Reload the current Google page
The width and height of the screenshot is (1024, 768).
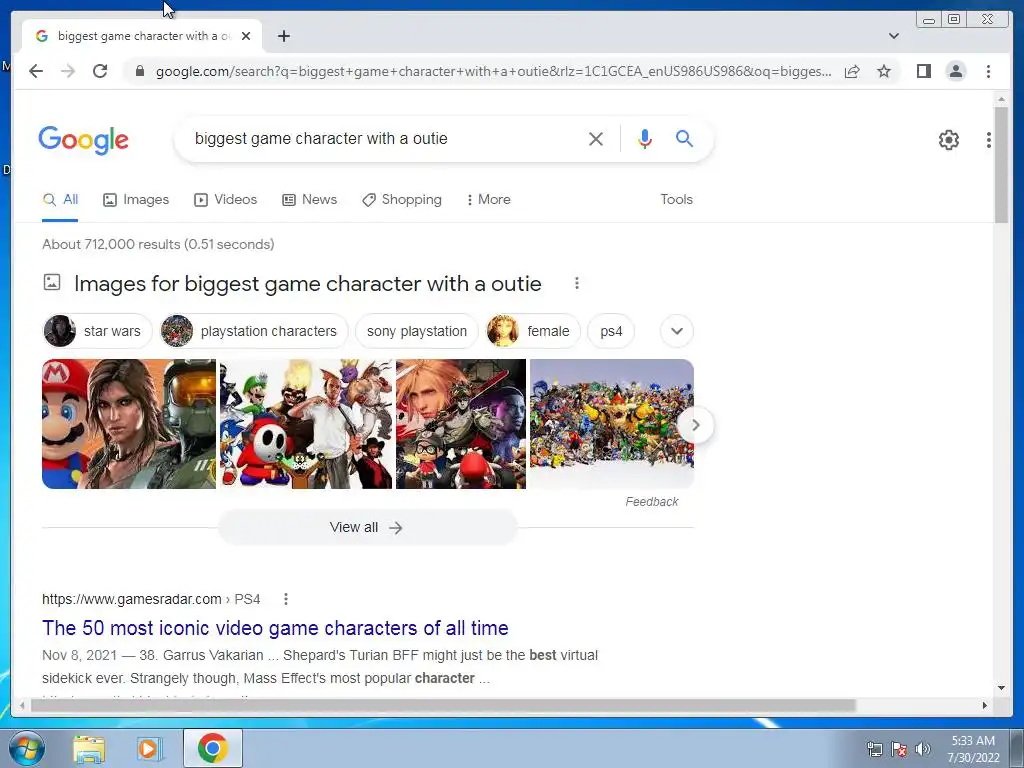100,71
